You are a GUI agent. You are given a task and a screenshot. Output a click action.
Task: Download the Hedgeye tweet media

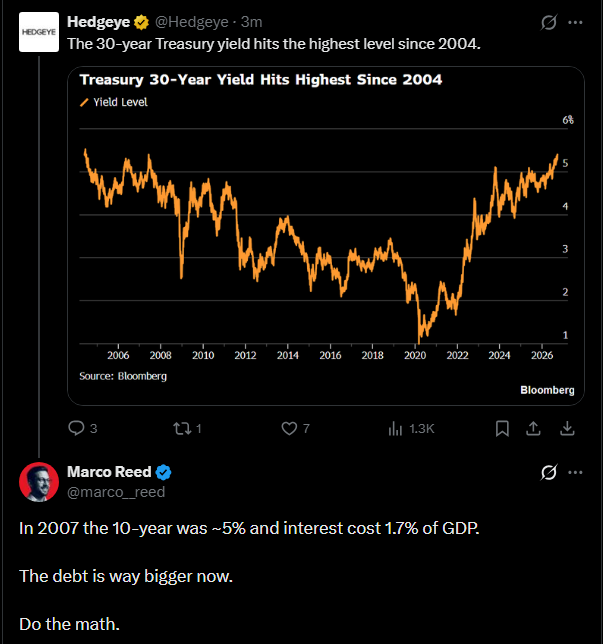pyautogui.click(x=567, y=428)
